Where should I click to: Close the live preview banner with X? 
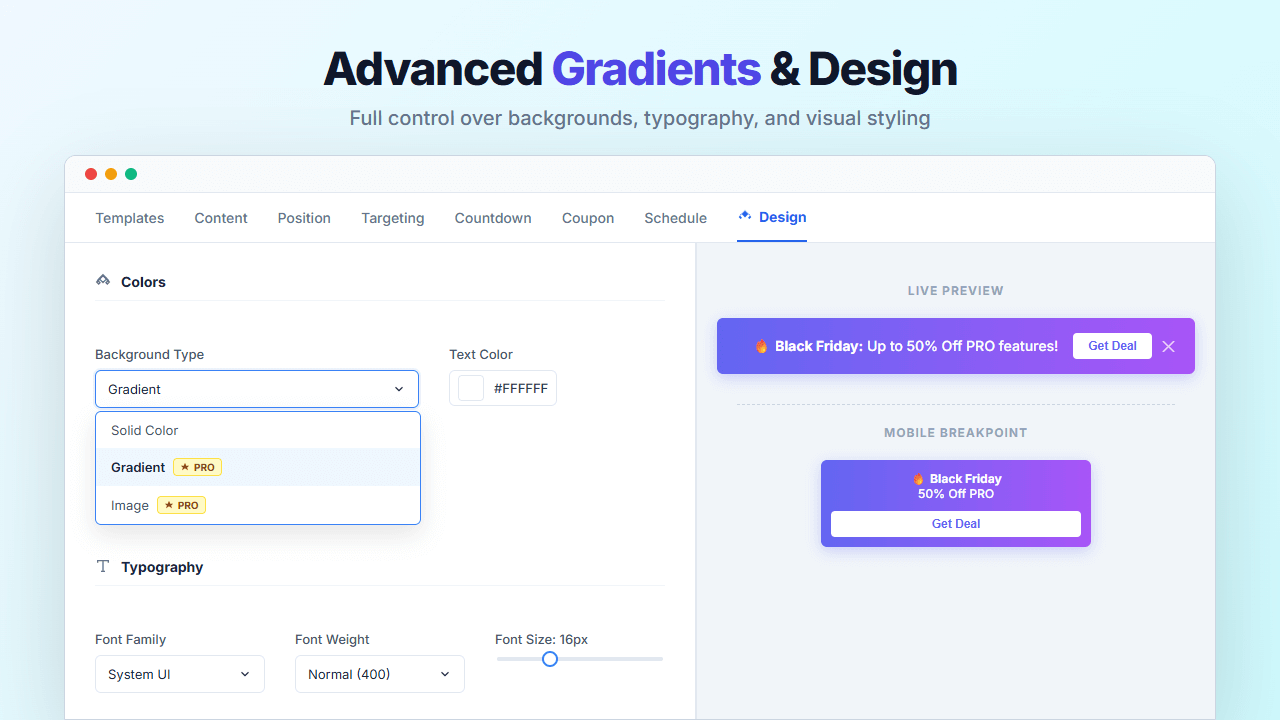pyautogui.click(x=1168, y=346)
